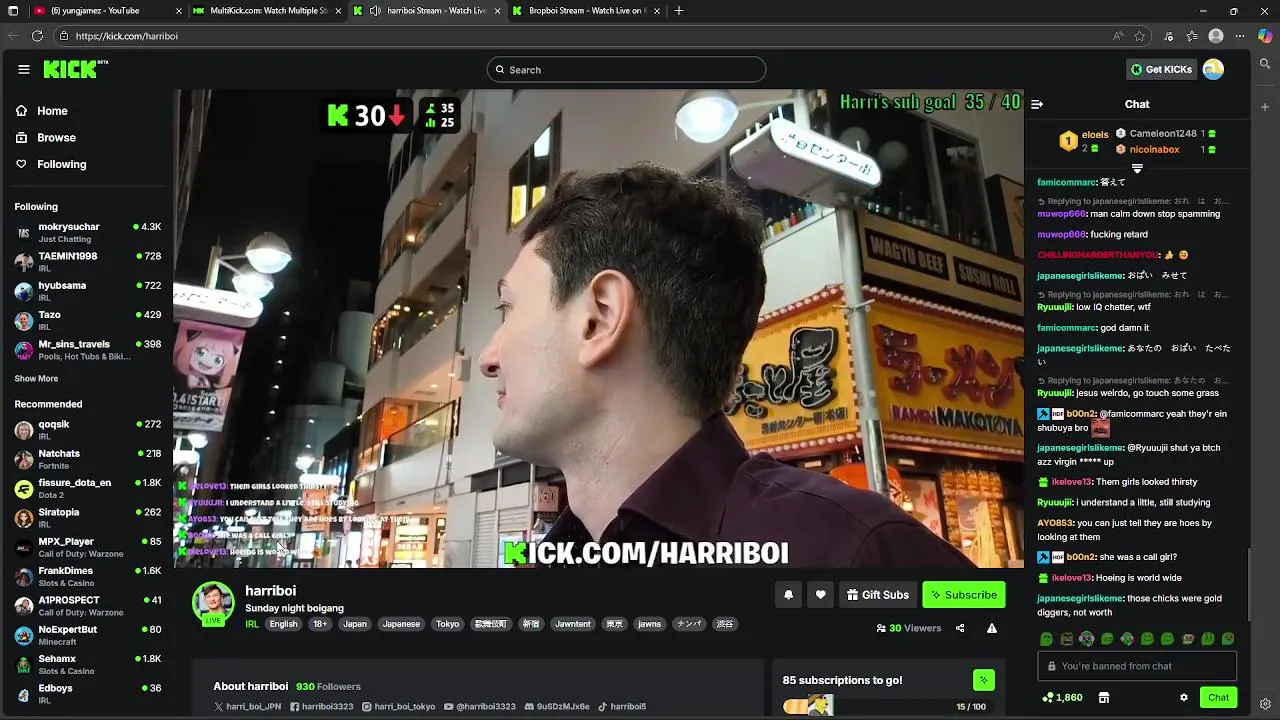Open the harriboi5 TikTok link
This screenshot has width=1280, height=720.
622,706
